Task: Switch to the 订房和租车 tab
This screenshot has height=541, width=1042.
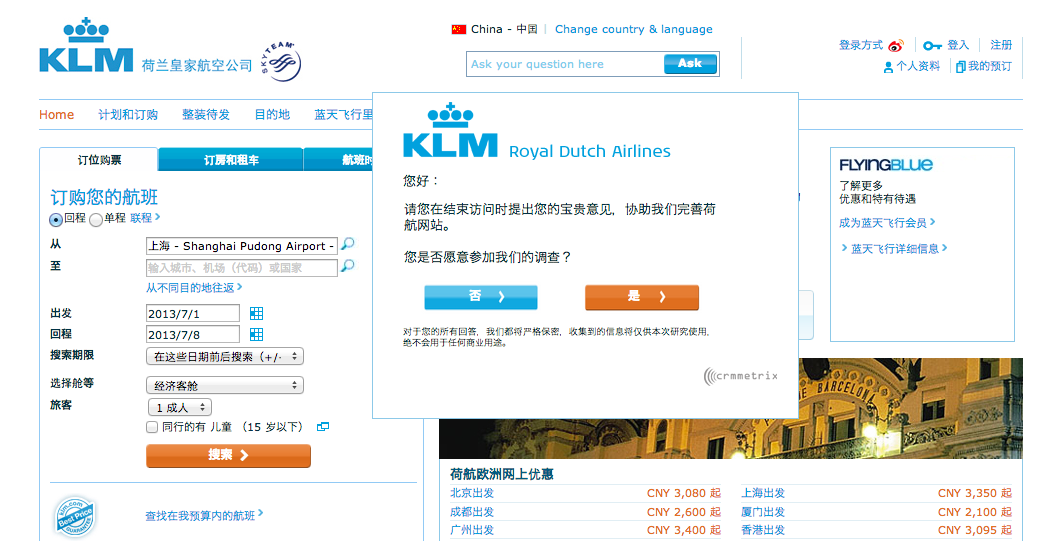Action: point(231,160)
